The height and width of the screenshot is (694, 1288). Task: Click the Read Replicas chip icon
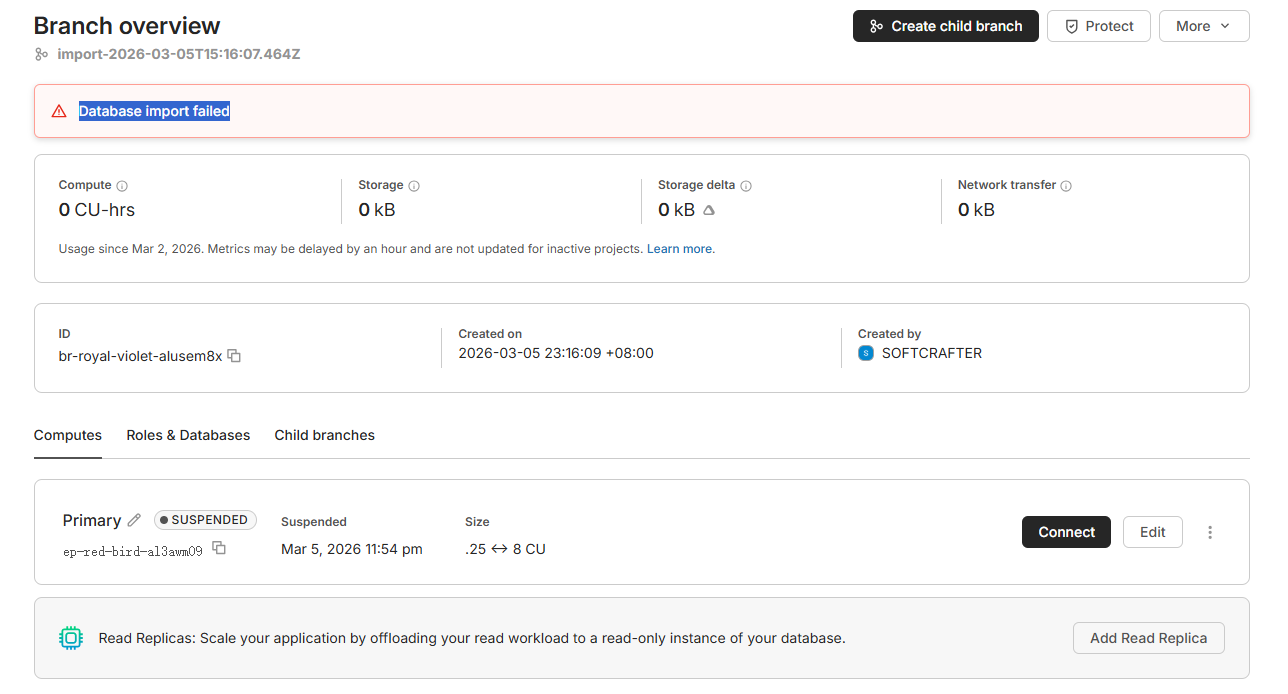71,638
